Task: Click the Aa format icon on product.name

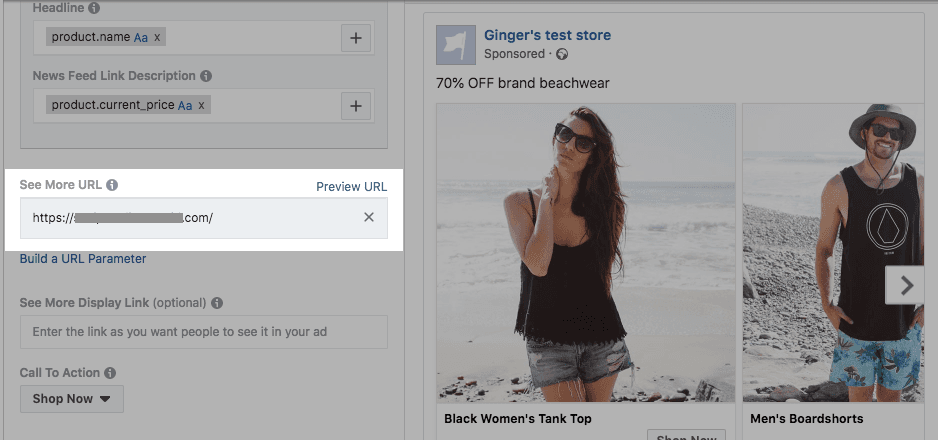Action: (141, 38)
